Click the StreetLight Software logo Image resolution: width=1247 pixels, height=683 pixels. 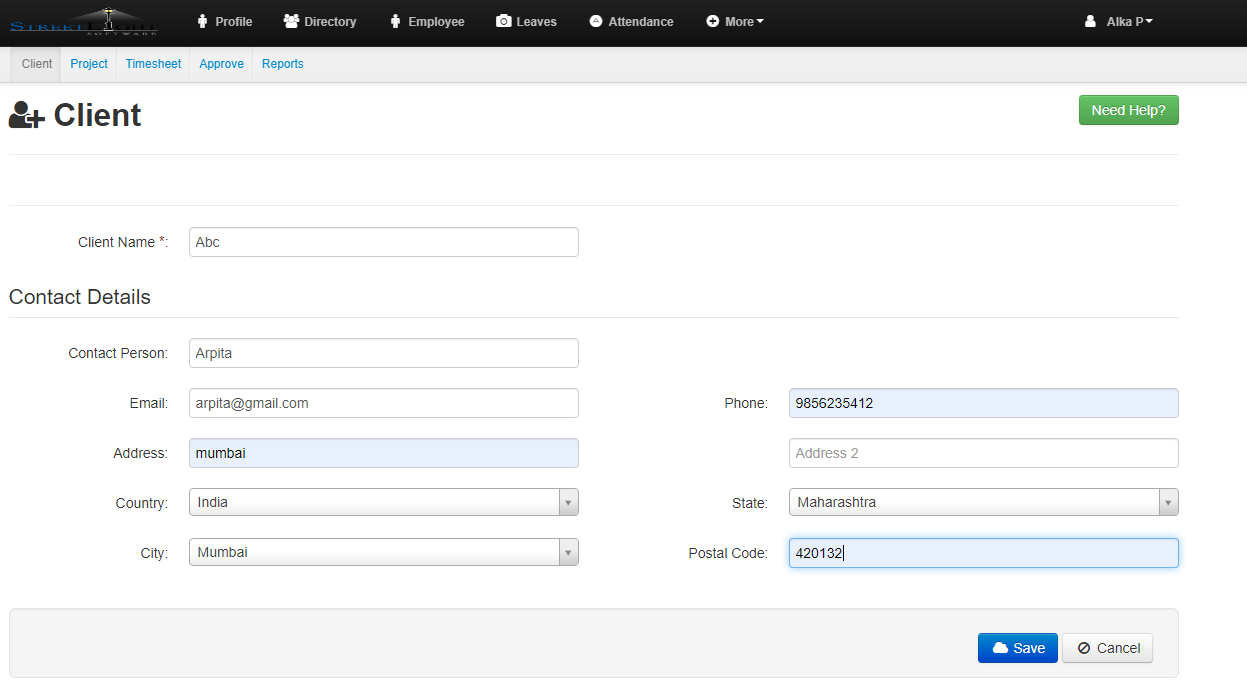pos(84,21)
